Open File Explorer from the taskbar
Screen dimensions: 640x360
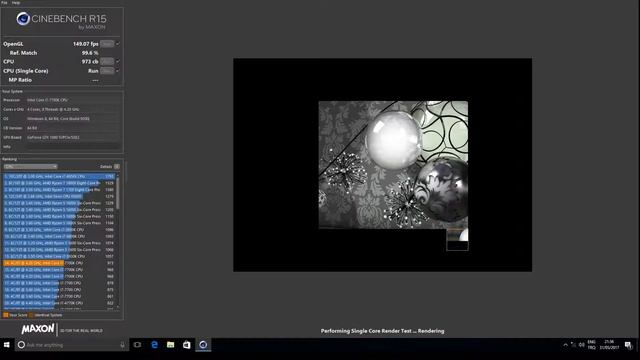(x=171, y=345)
